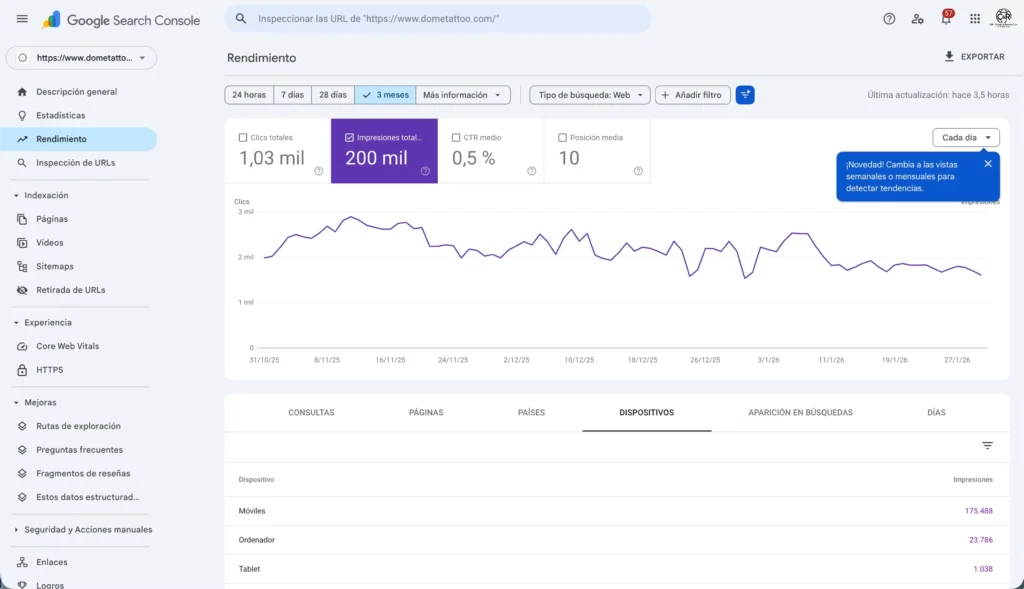Open the manage users icon
1024x589 pixels.
pyautogui.click(x=917, y=19)
